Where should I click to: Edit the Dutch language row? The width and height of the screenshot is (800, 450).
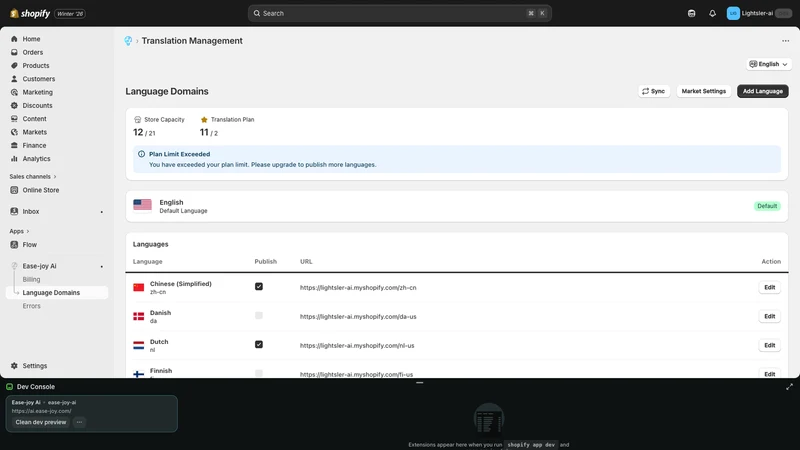coord(769,345)
